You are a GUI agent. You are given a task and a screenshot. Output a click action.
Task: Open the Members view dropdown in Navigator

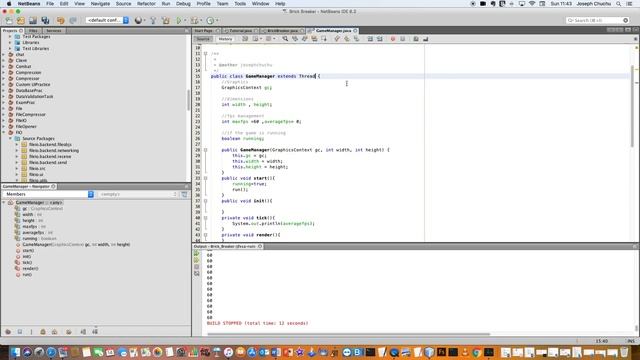click(49, 194)
